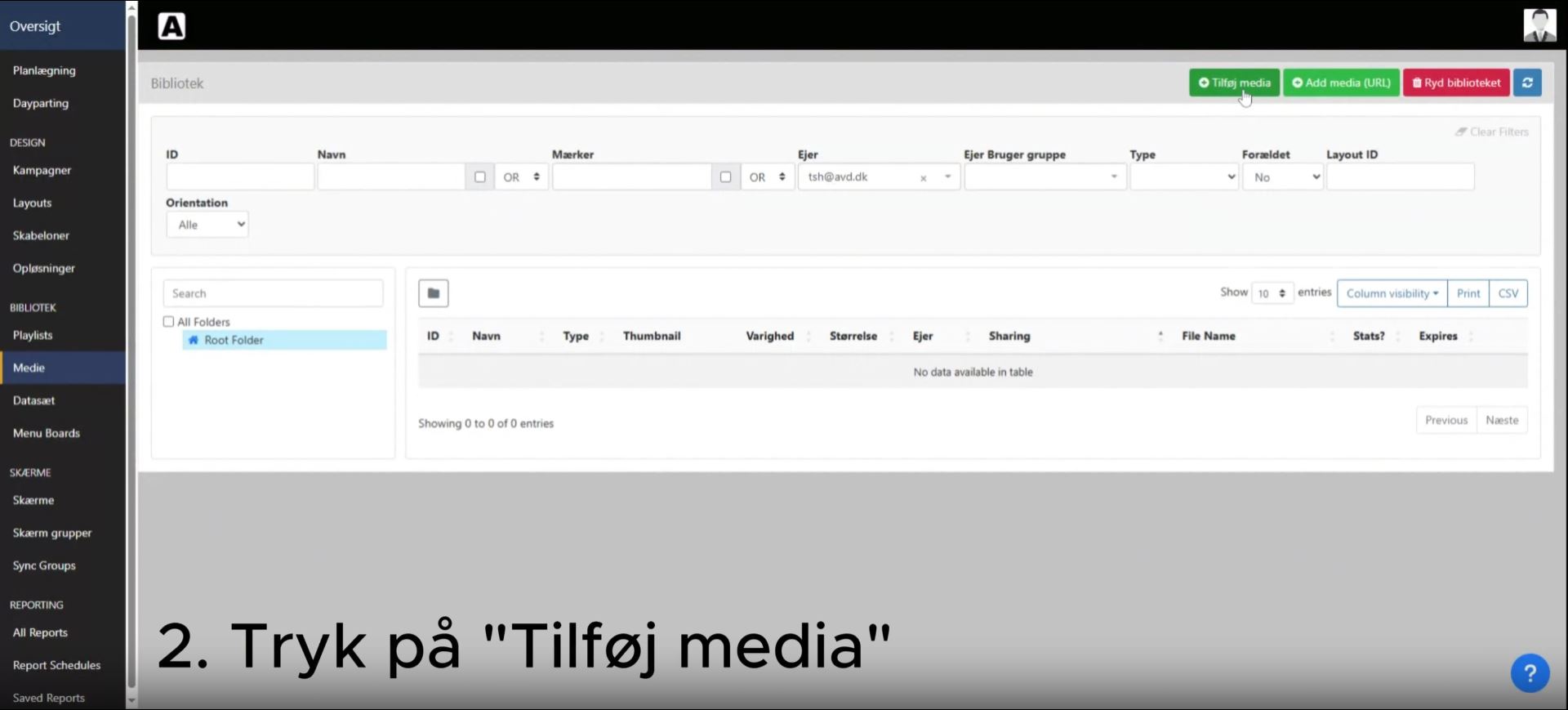1568x710 pixels.
Task: Enable the checkbox beside the Mærker field
Action: click(725, 177)
